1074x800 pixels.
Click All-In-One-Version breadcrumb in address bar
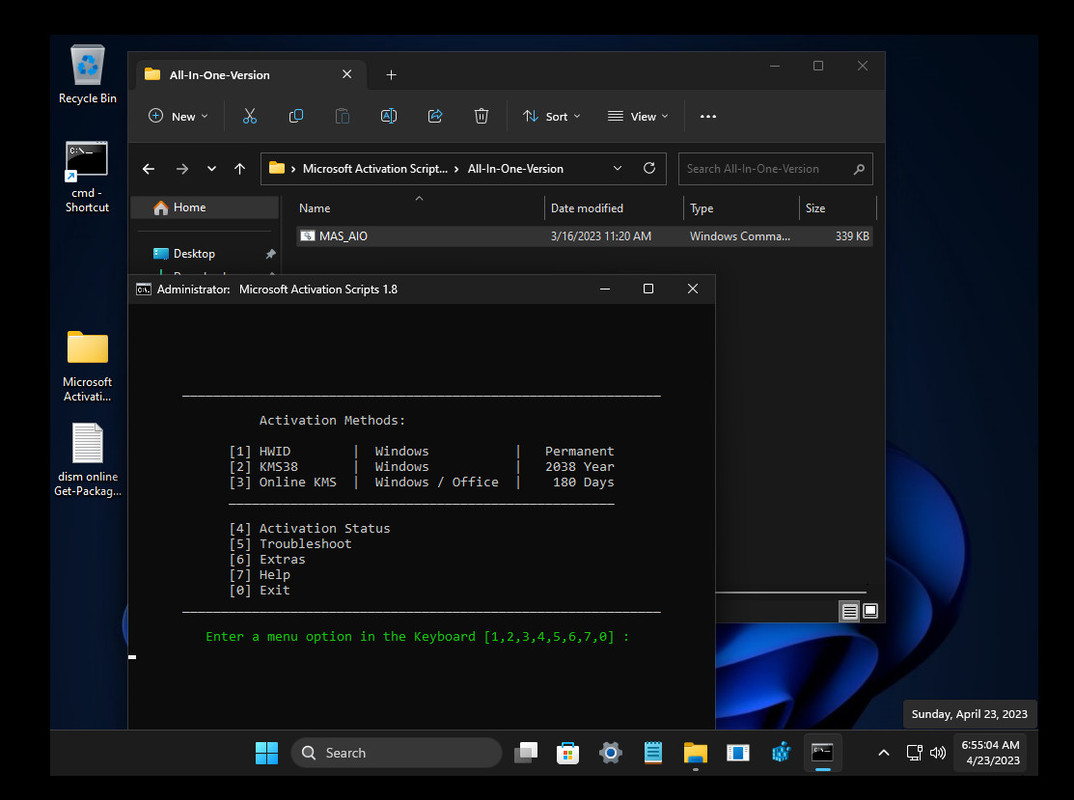point(516,168)
